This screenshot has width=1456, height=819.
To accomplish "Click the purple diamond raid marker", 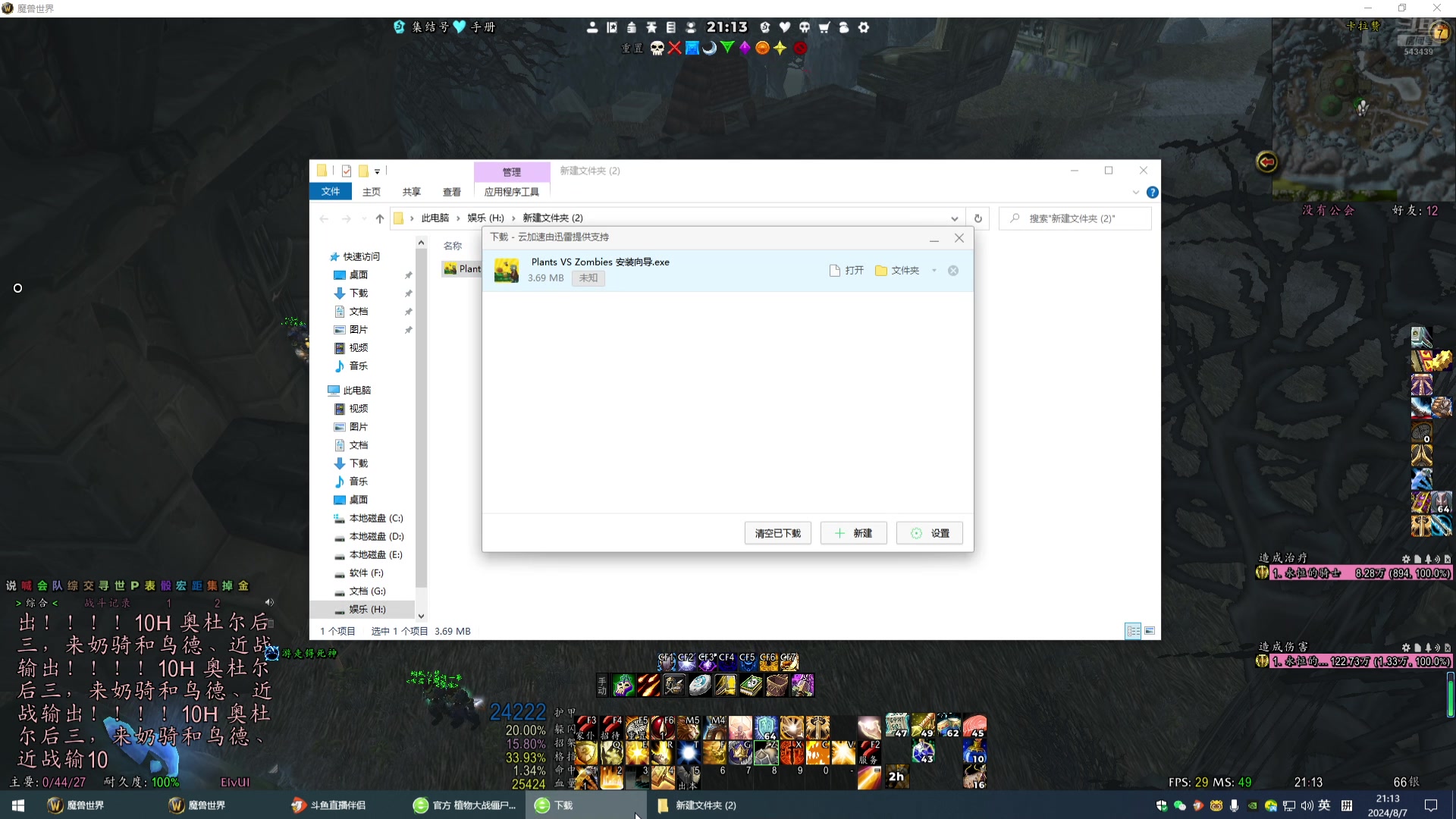I will click(x=745, y=48).
